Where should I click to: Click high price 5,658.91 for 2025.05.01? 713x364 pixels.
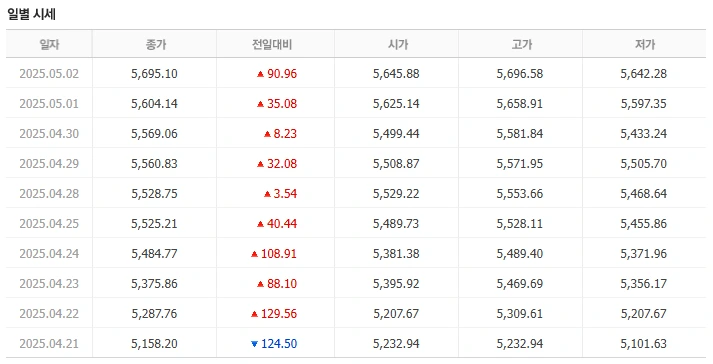pyautogui.click(x=520, y=104)
